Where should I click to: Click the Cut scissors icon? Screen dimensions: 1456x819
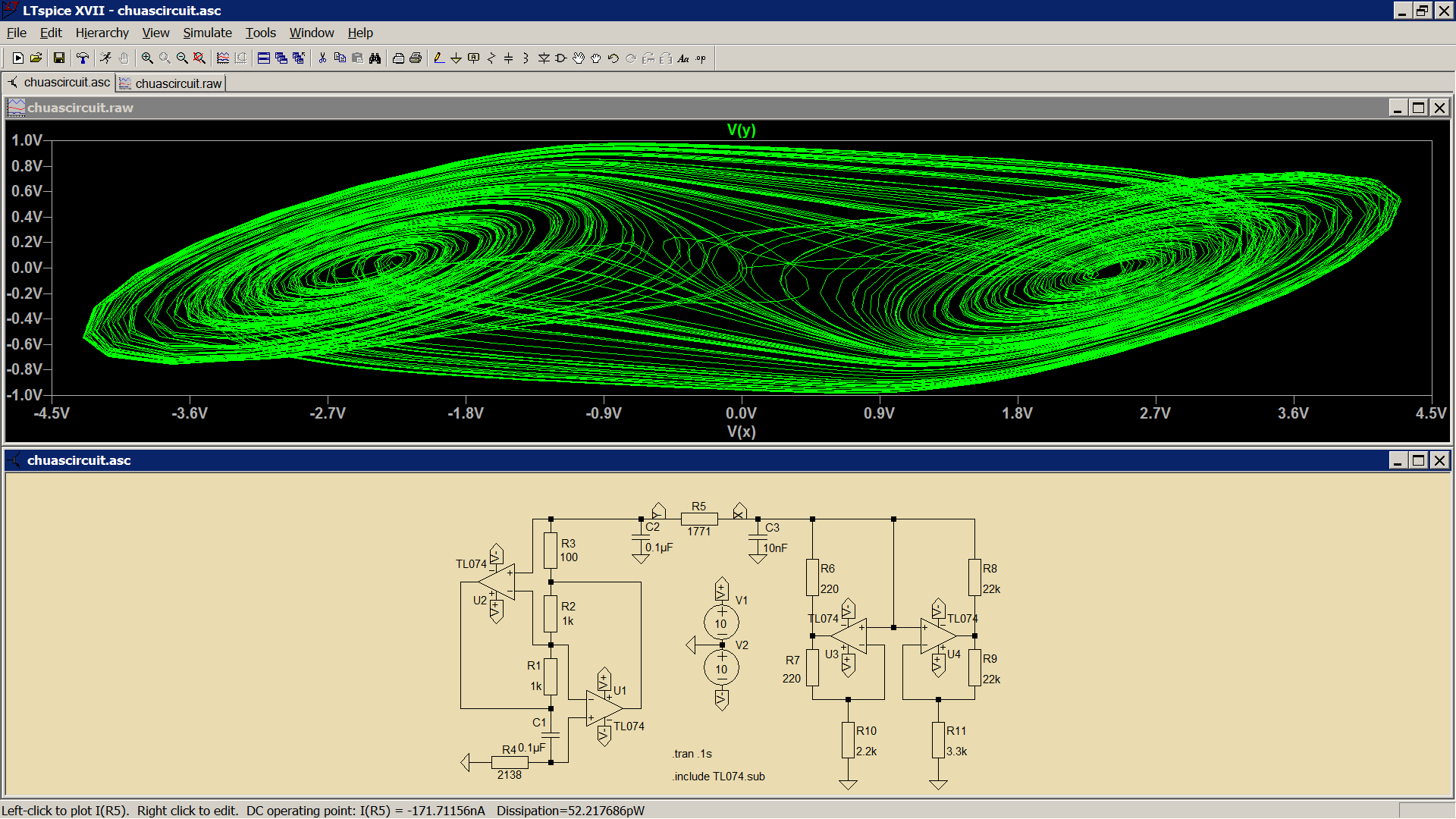322,58
